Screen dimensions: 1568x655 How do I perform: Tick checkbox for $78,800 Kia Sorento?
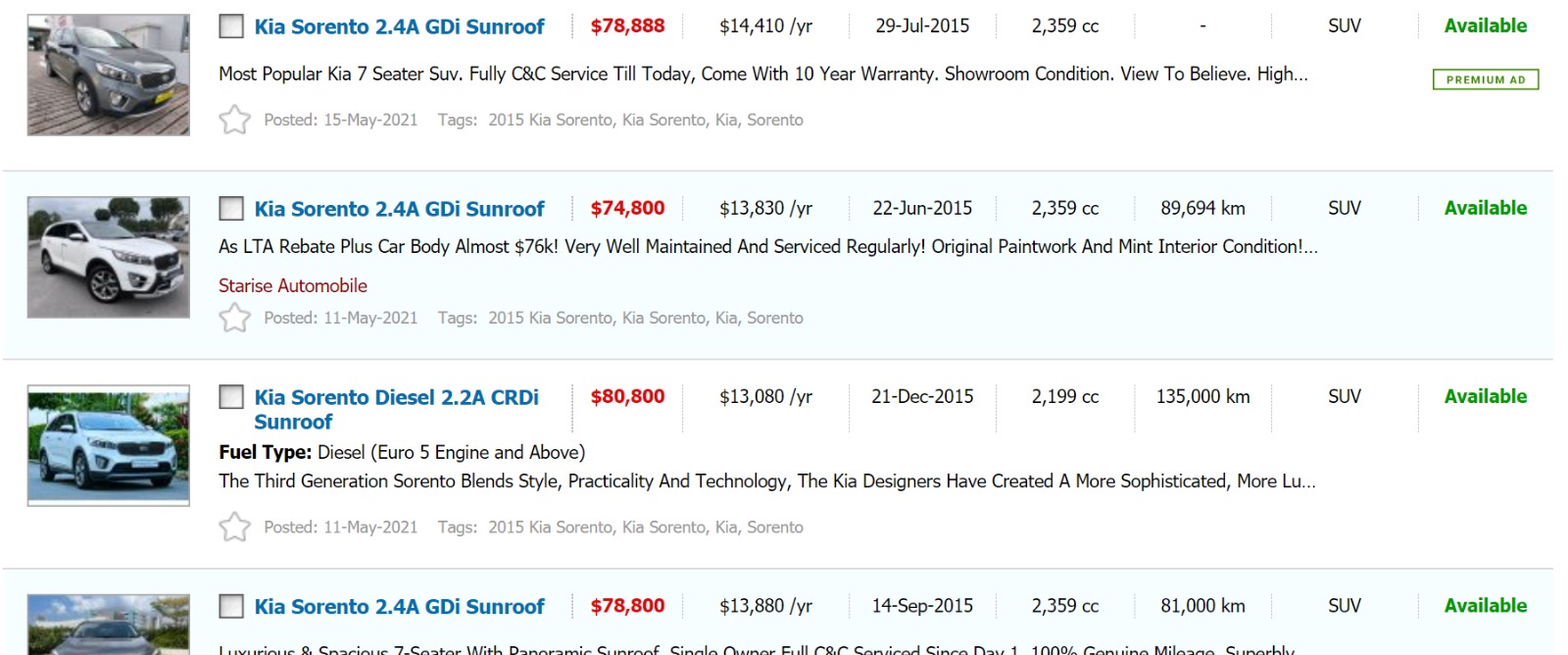[231, 607]
